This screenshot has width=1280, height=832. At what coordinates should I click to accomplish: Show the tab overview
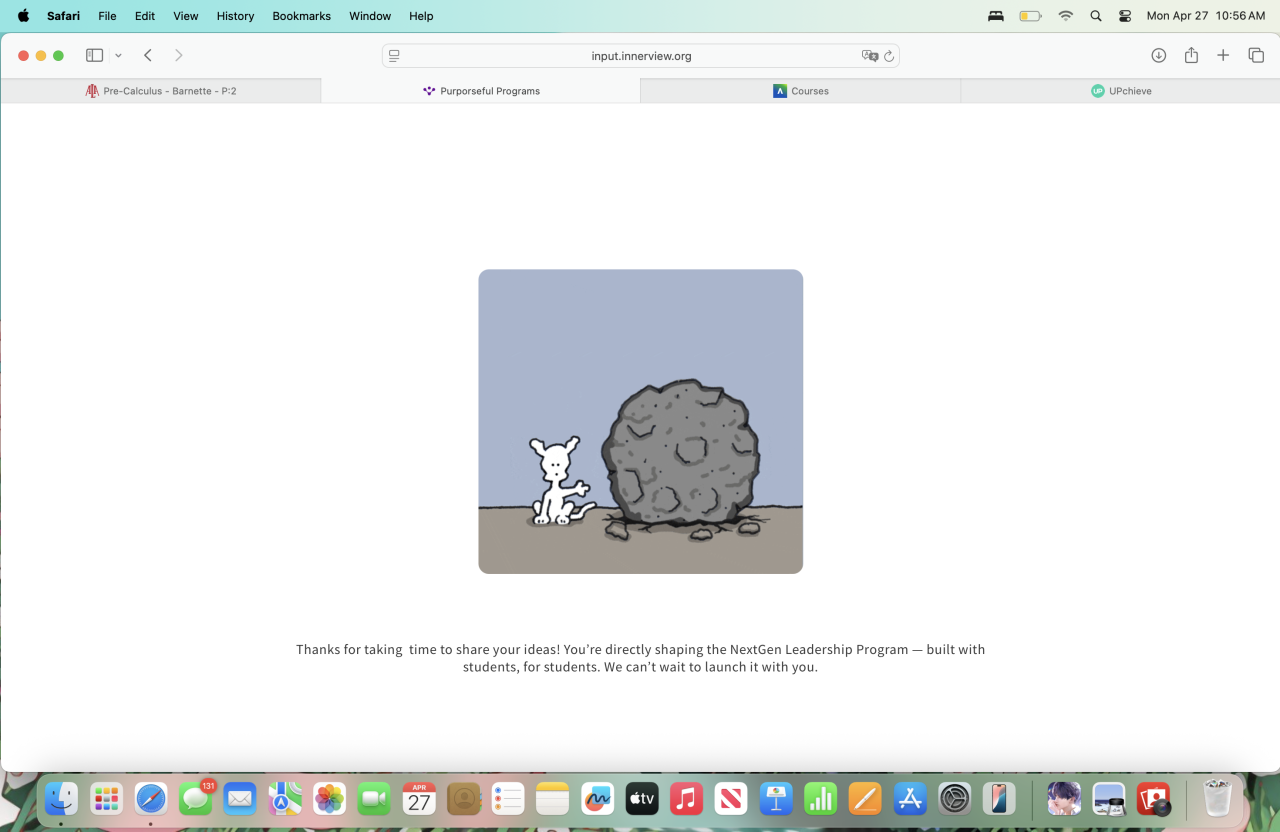pos(1256,56)
